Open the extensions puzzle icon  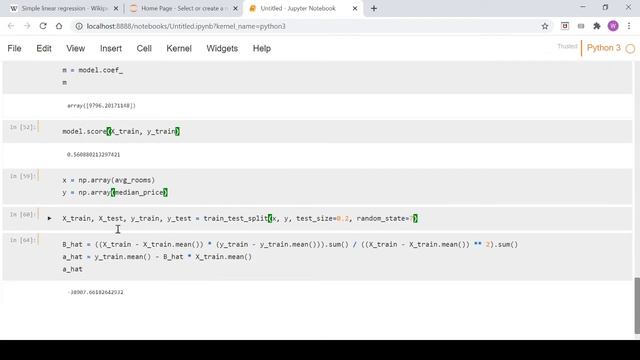[x=597, y=26]
